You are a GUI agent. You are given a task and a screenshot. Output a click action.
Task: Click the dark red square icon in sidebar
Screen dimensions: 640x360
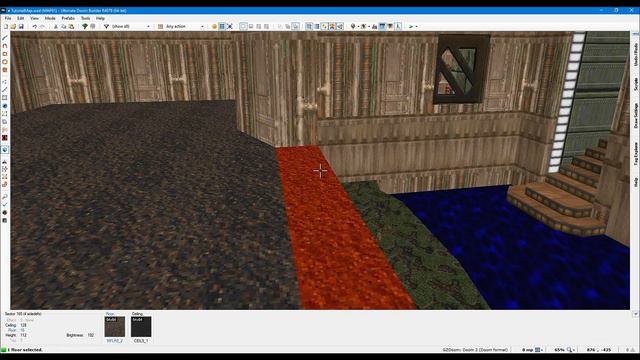click(5, 138)
